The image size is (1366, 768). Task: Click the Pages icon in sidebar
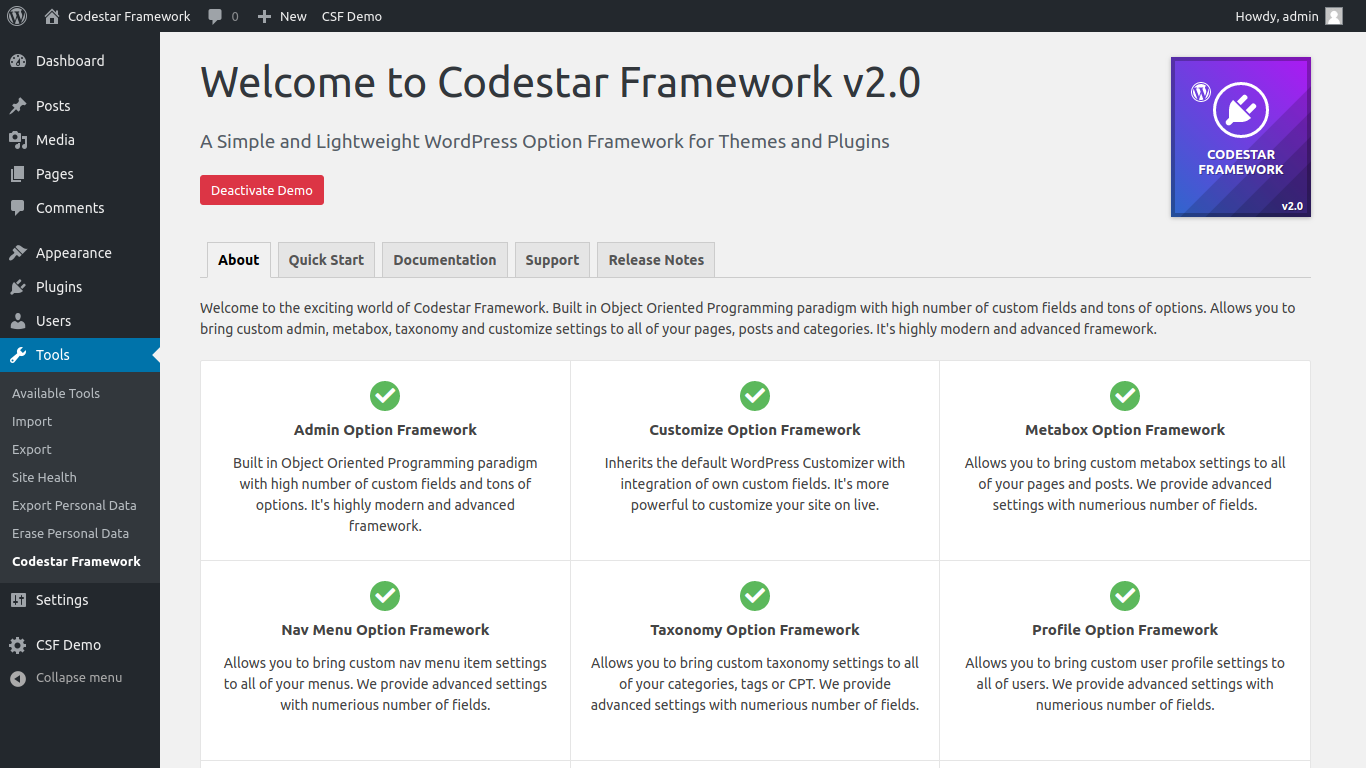(x=18, y=174)
